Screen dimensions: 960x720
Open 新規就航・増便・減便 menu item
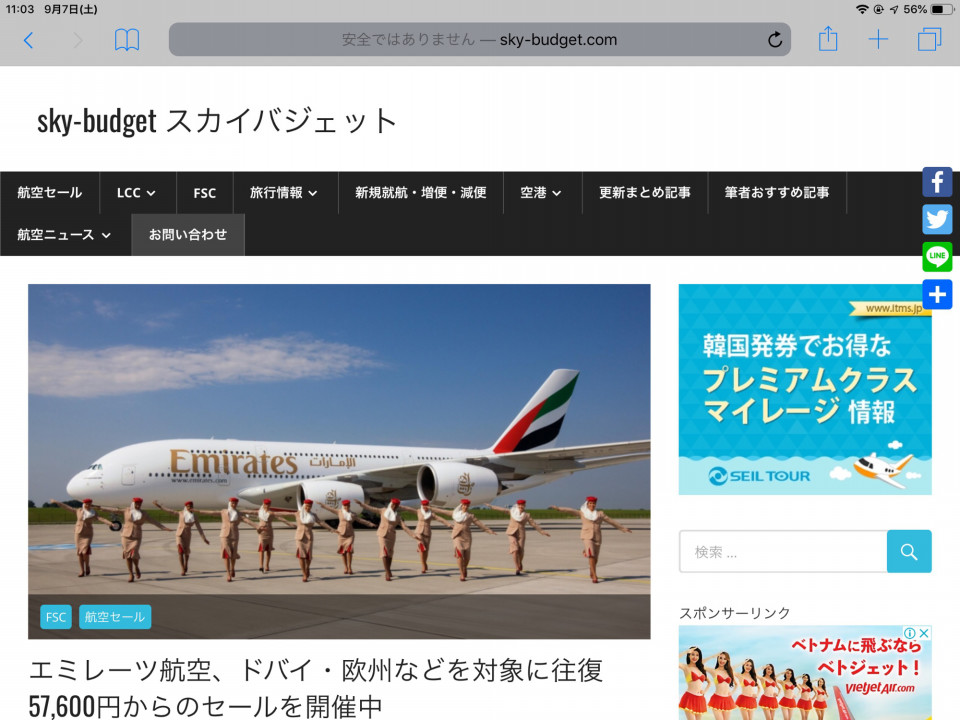pyautogui.click(x=421, y=193)
